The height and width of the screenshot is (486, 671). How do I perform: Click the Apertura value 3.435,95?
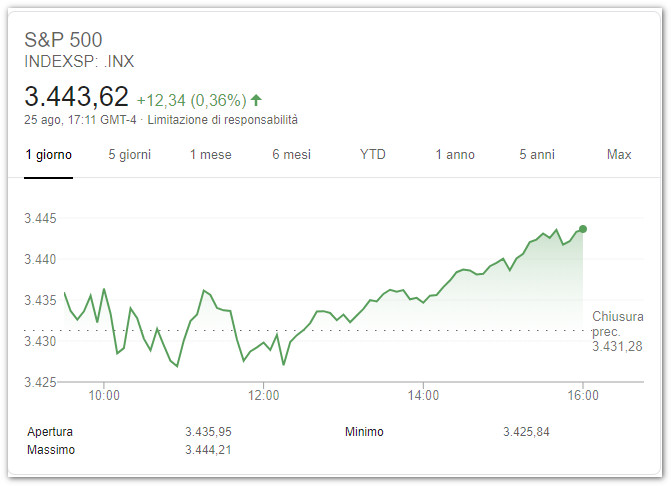click(x=208, y=432)
